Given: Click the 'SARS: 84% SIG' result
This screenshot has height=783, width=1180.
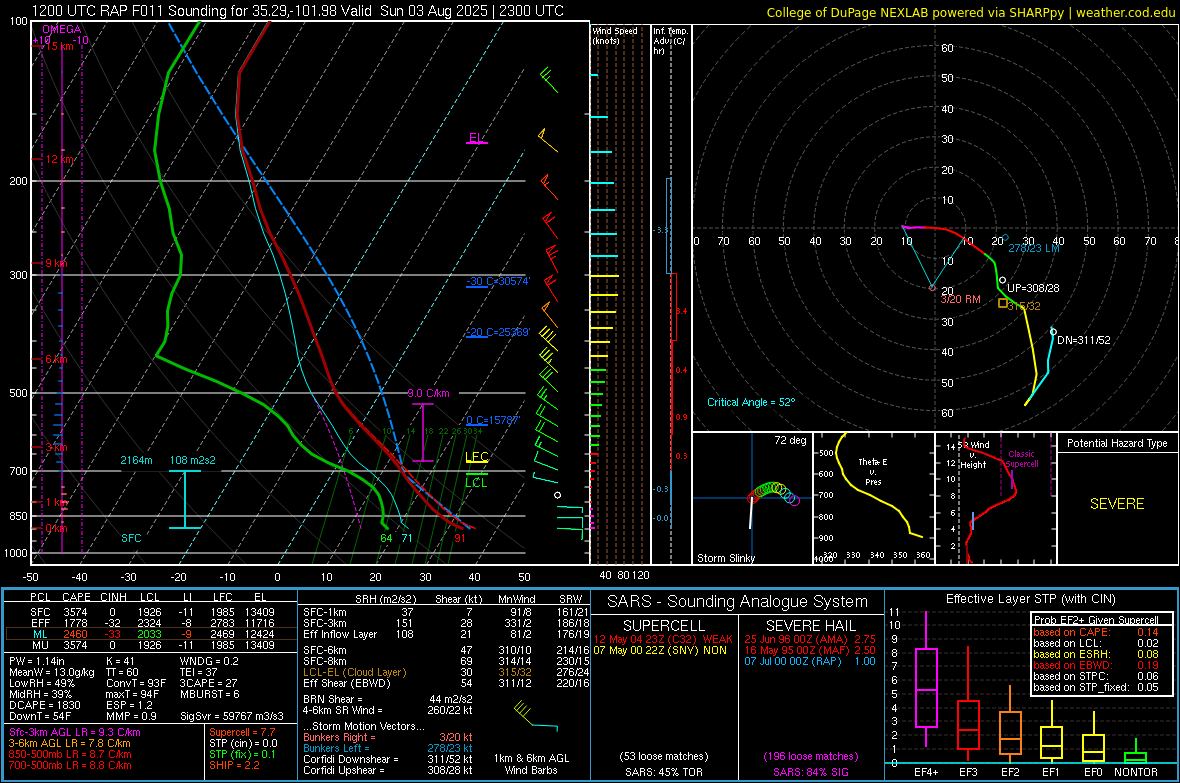Looking at the screenshot, I should (810, 772).
